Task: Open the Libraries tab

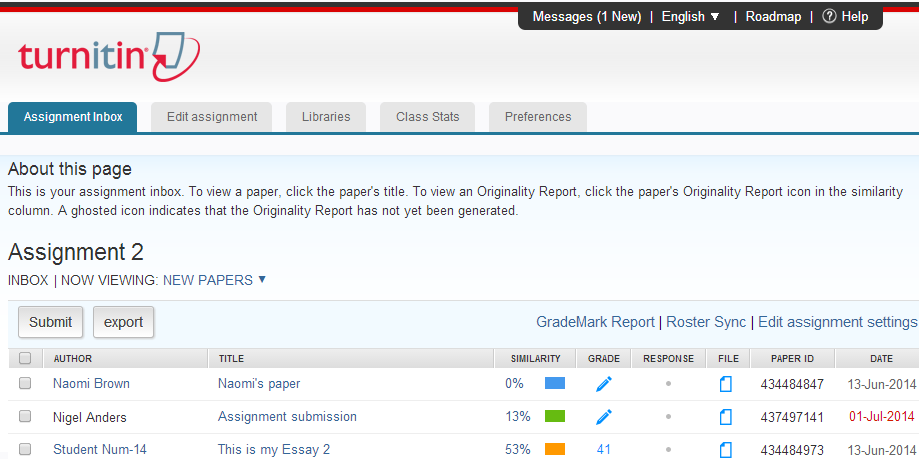Action: click(326, 117)
